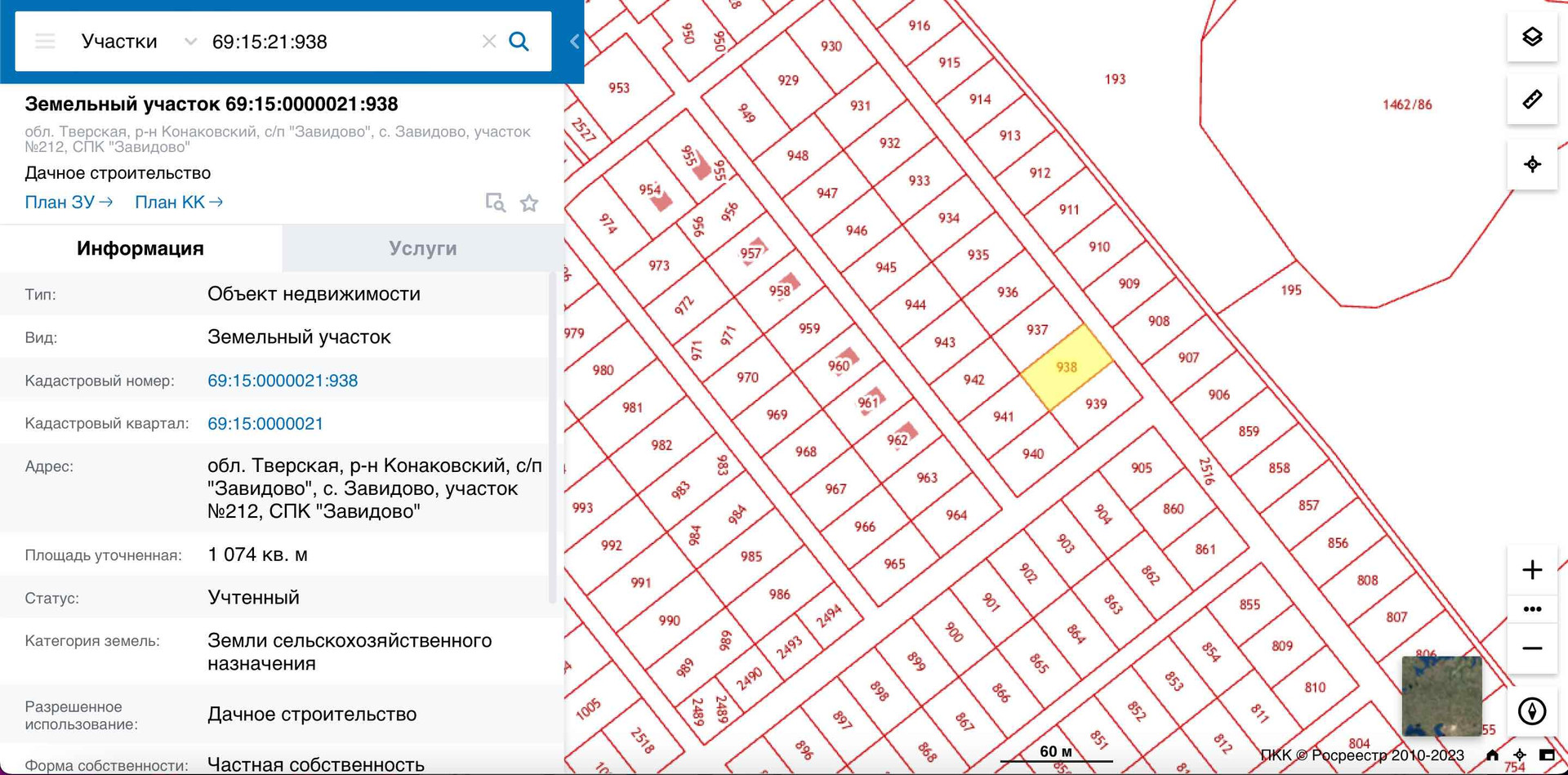The width and height of the screenshot is (1568, 775).
Task: Select parcel 939 on the map
Action: [1096, 404]
